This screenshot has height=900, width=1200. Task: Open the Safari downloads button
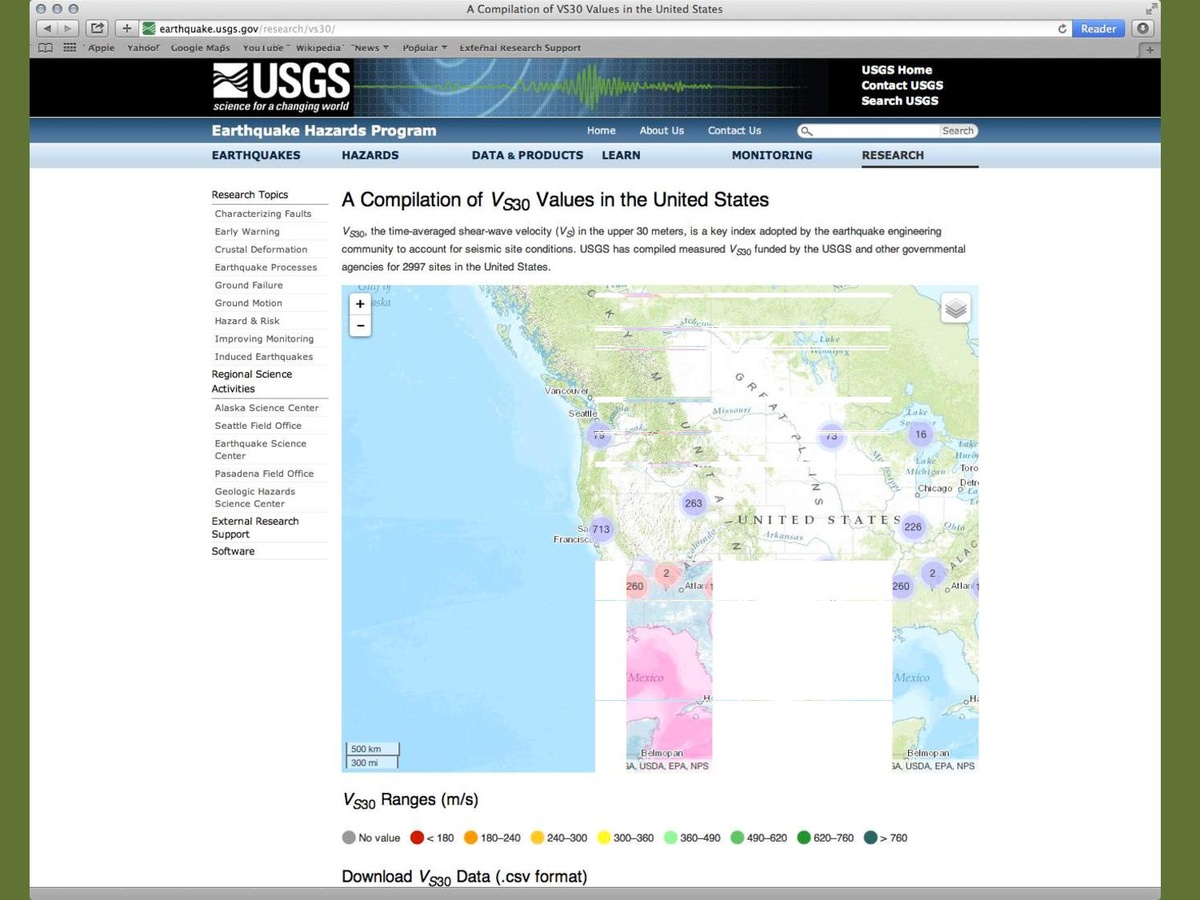1143,29
